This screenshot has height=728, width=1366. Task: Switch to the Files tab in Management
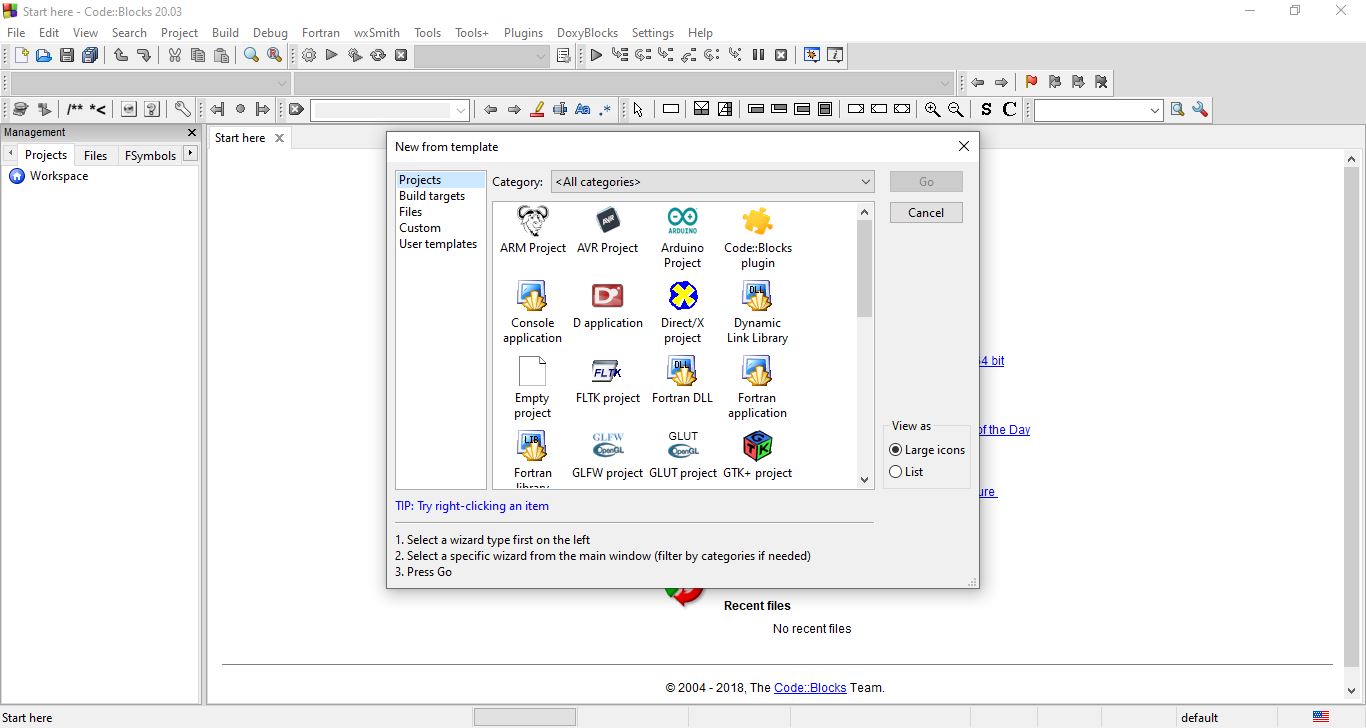tap(95, 155)
